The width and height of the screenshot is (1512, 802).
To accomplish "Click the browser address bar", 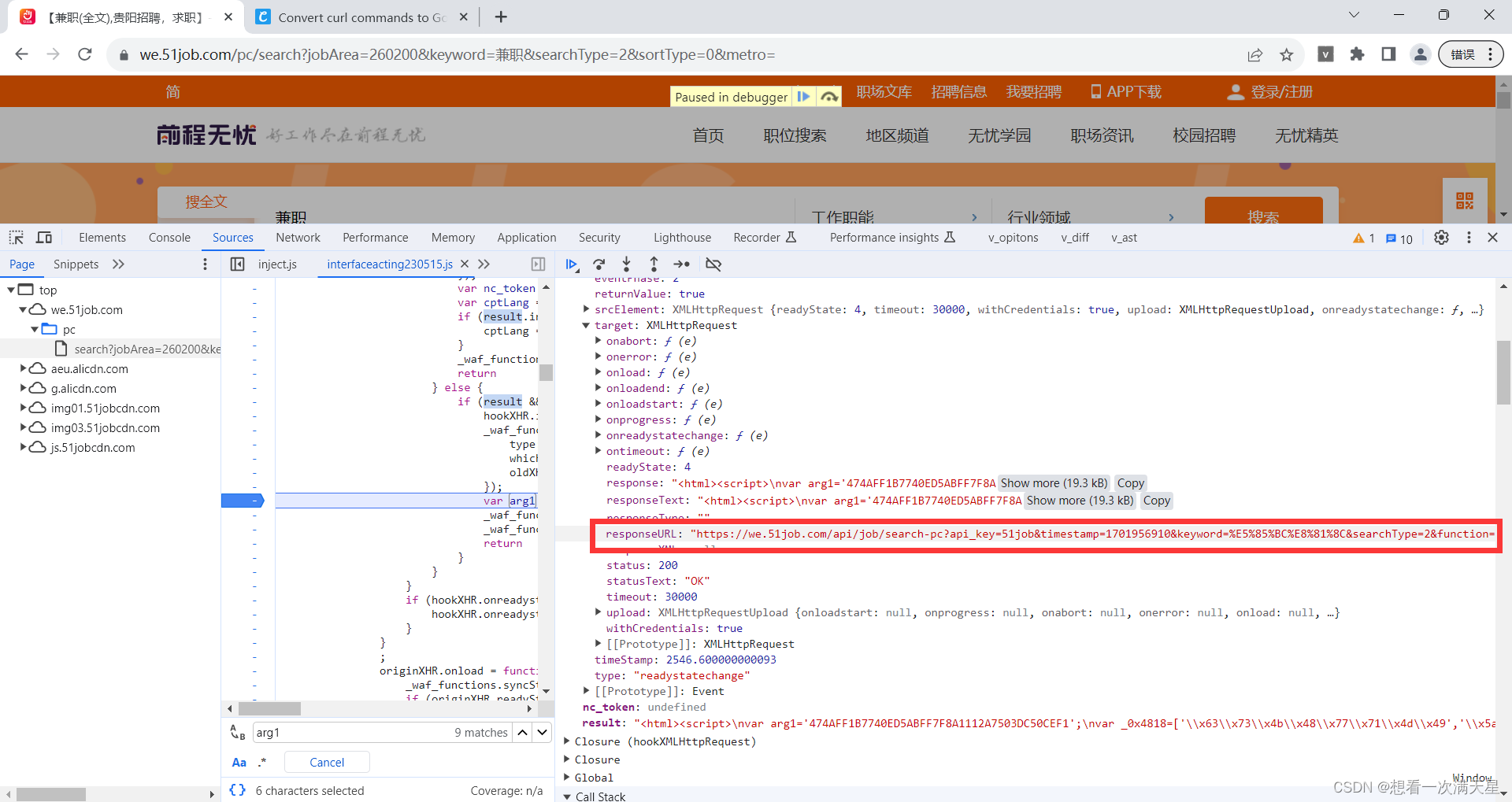I will point(677,54).
